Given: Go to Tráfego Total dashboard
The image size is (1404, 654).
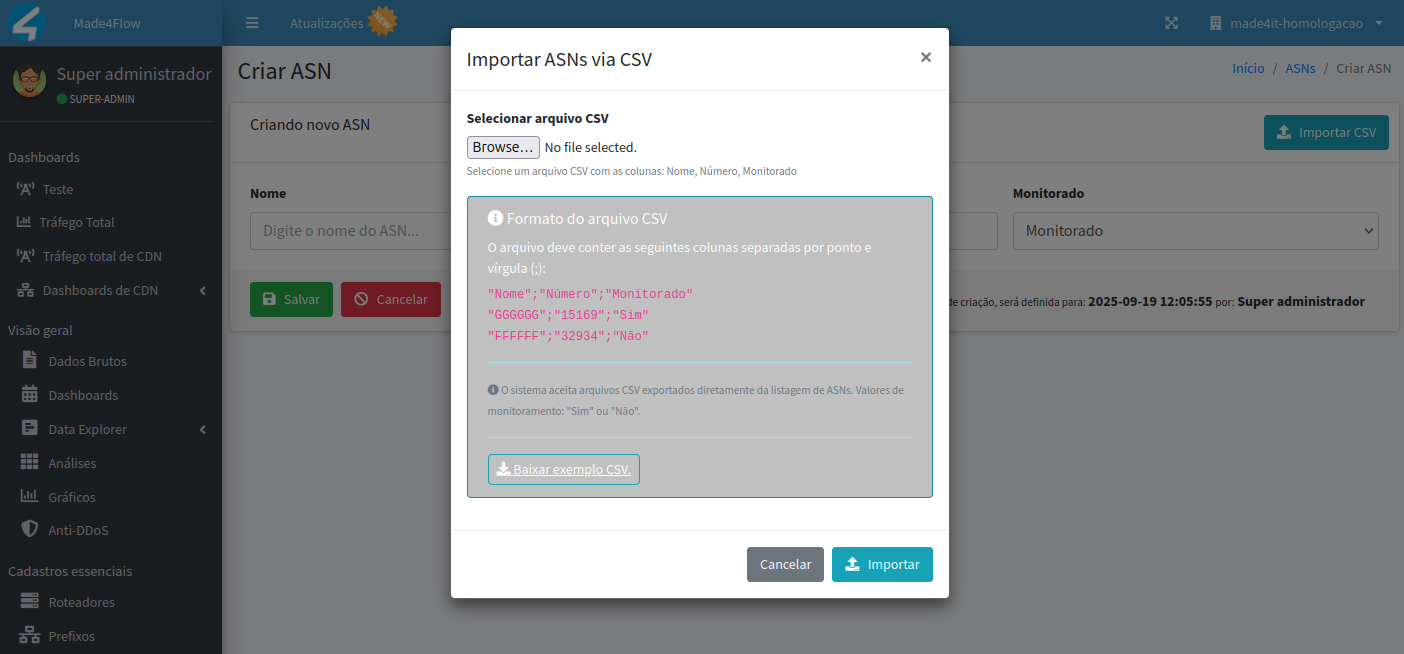Looking at the screenshot, I should pyautogui.click(x=76, y=222).
